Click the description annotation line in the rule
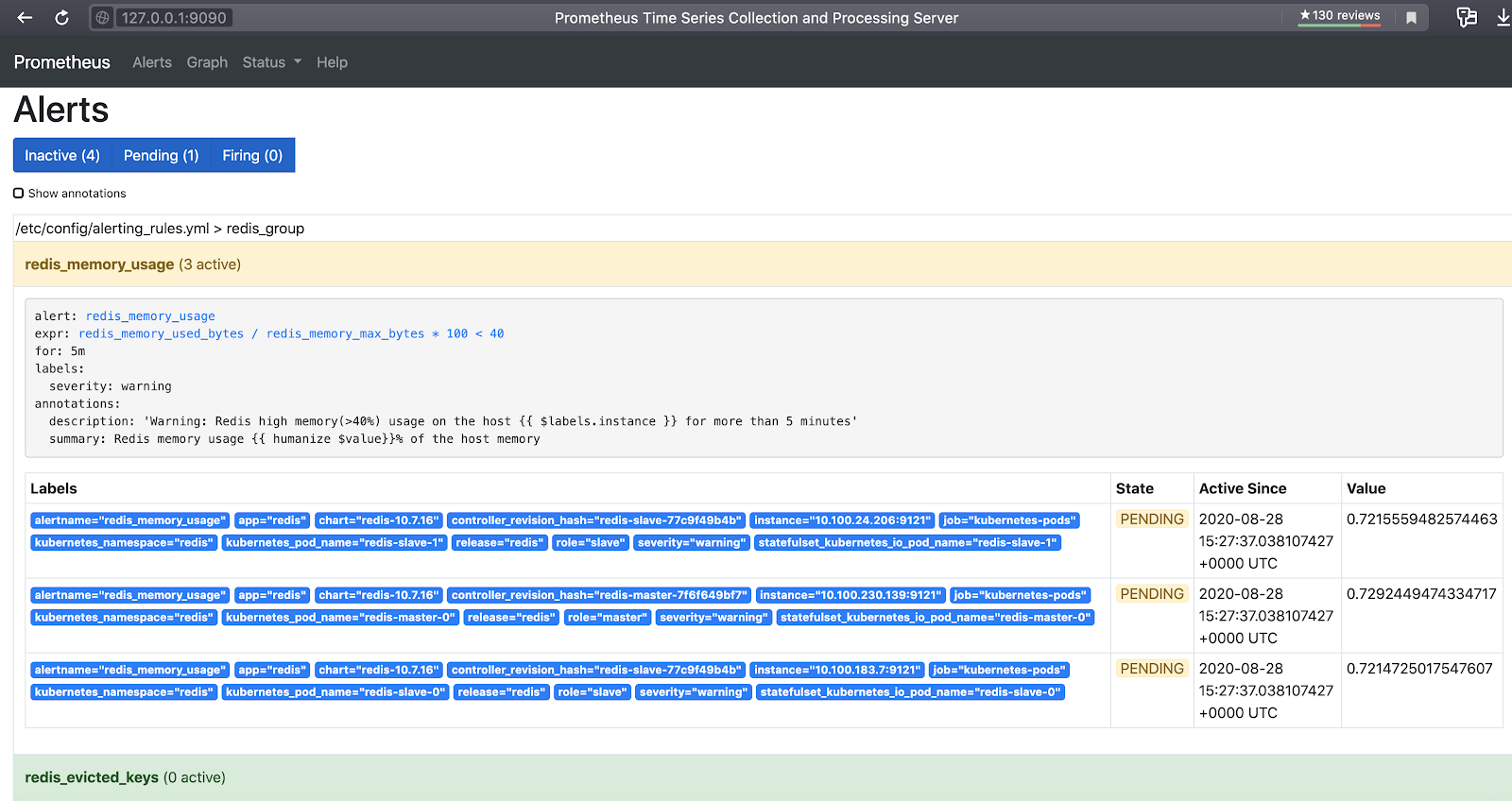Viewport: 1512px width, 801px height. pyautogui.click(x=454, y=421)
